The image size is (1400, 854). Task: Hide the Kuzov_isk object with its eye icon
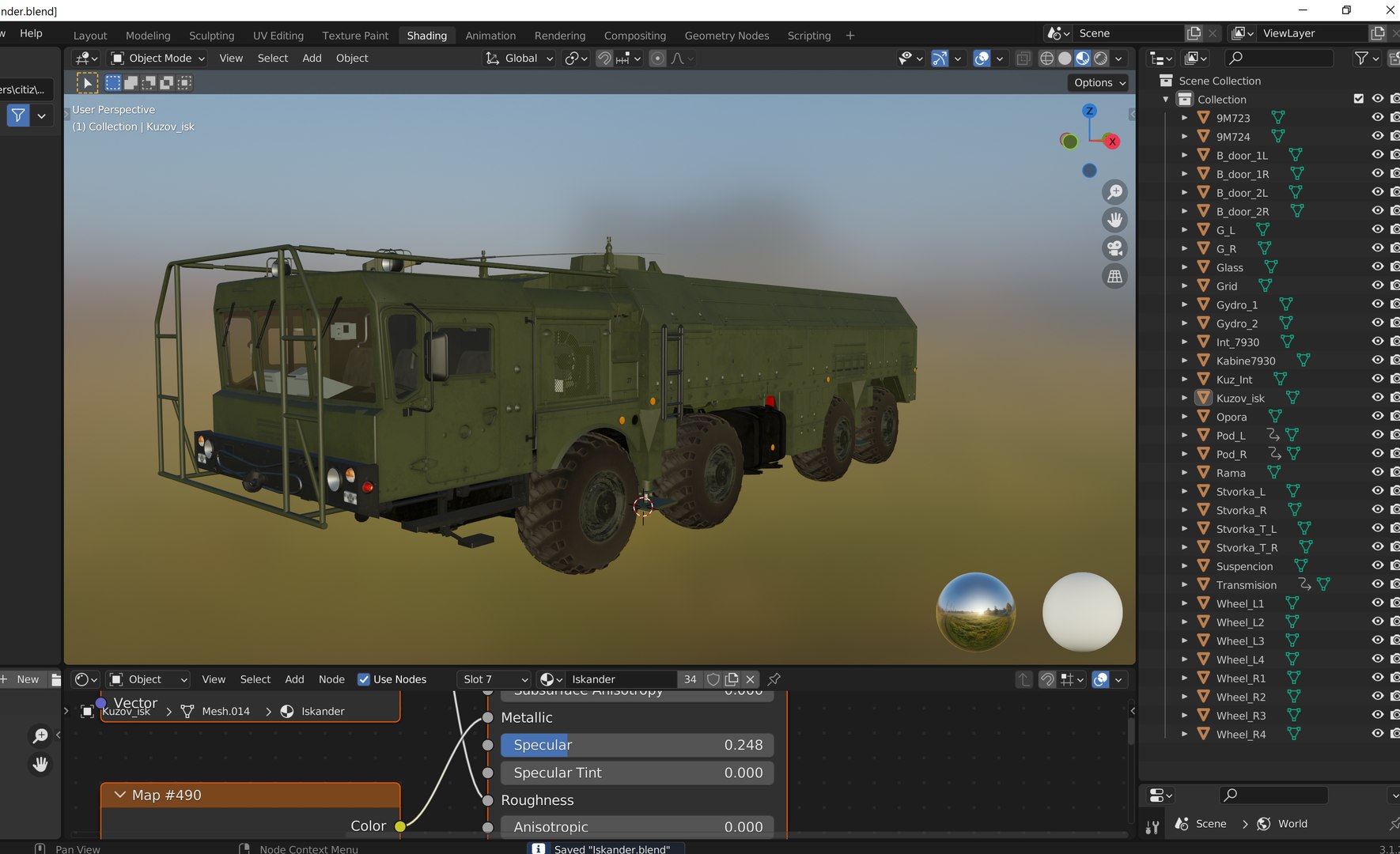tap(1377, 397)
